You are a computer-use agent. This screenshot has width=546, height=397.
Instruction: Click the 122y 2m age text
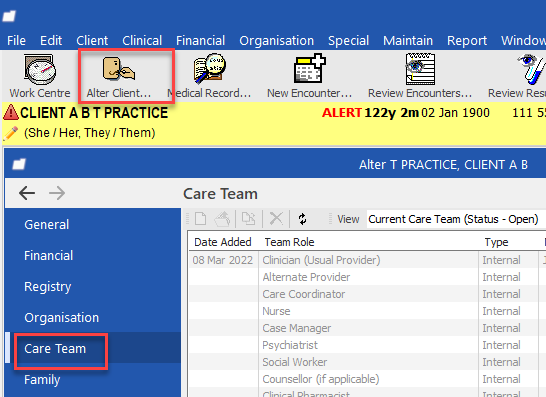tap(391, 113)
